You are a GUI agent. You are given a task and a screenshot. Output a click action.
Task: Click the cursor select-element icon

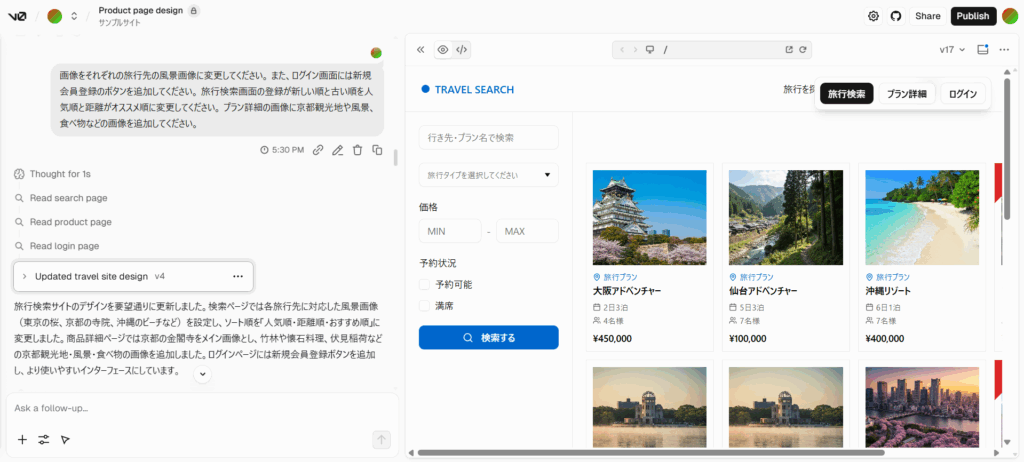[65, 440]
